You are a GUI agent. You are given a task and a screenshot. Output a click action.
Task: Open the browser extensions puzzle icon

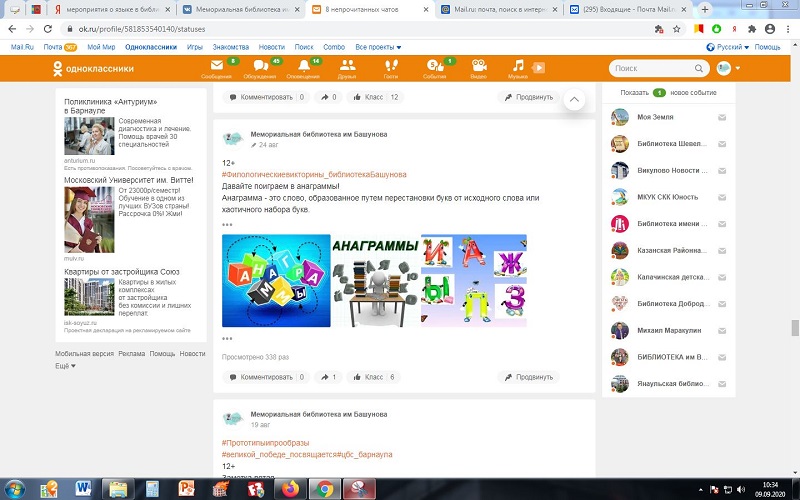(x=752, y=29)
